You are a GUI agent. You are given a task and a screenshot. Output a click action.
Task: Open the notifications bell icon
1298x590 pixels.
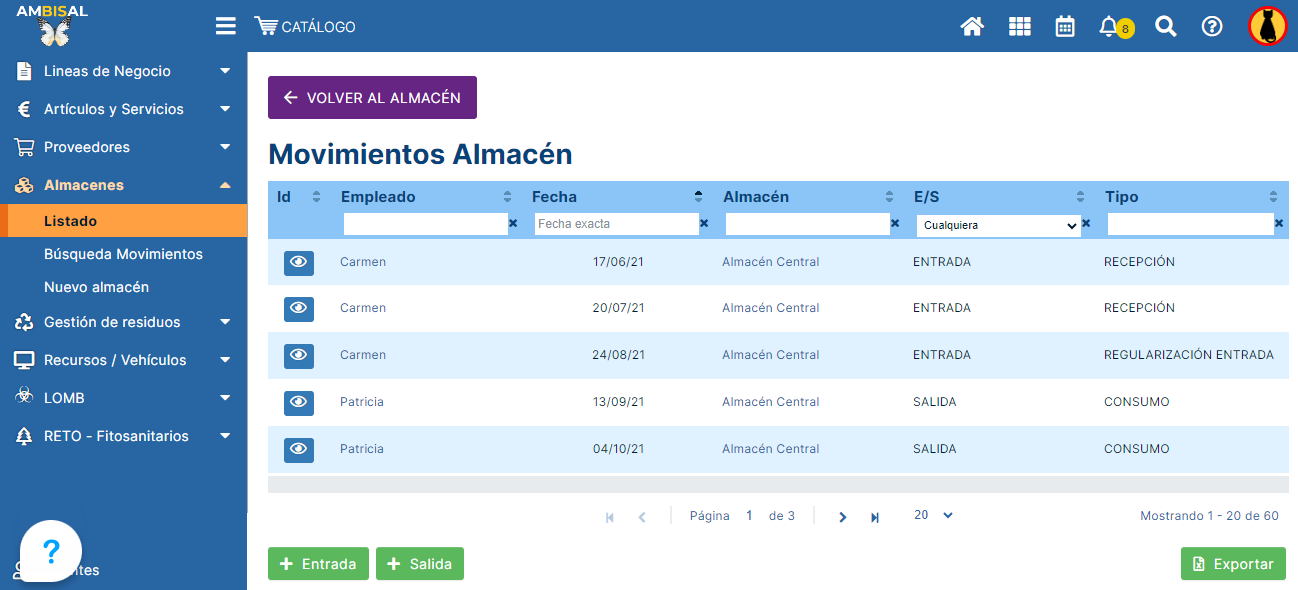pos(1108,27)
